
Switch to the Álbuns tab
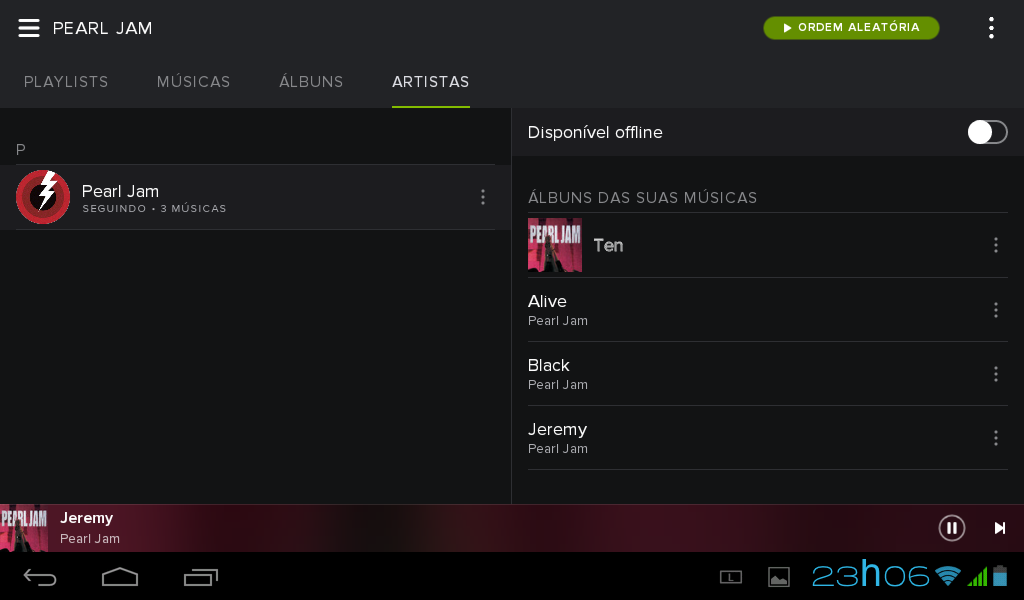[312, 82]
